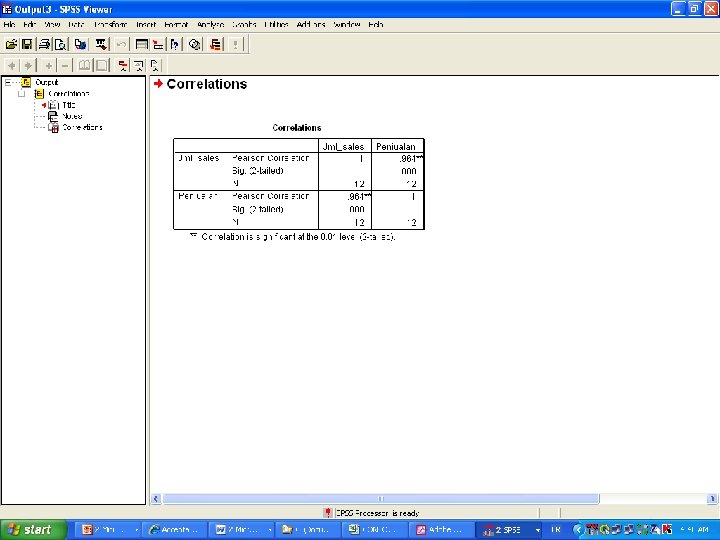The width and height of the screenshot is (720, 540).
Task: Open the Graphs menu
Action: click(x=244, y=24)
